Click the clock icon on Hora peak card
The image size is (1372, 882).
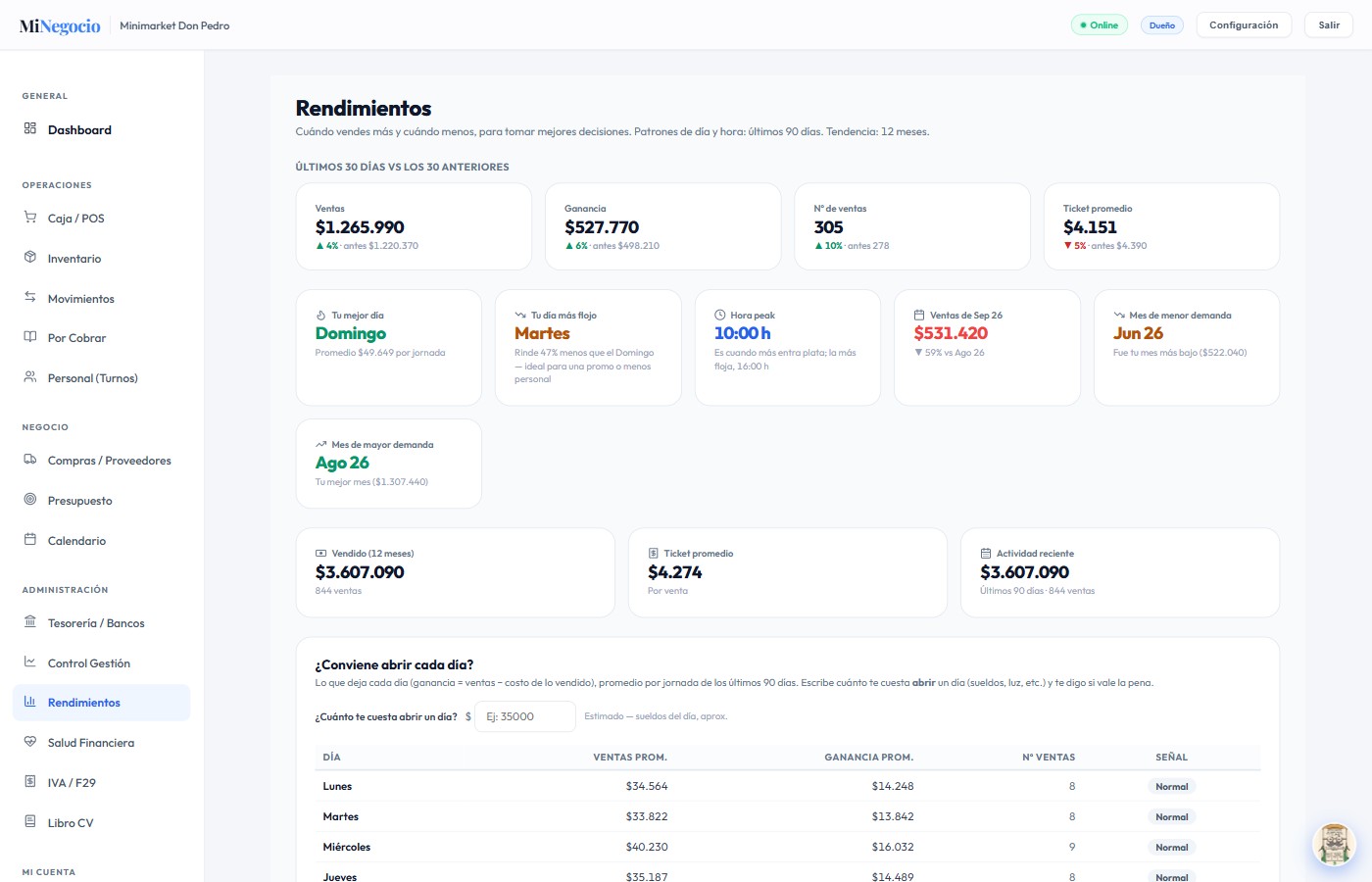[720, 316]
